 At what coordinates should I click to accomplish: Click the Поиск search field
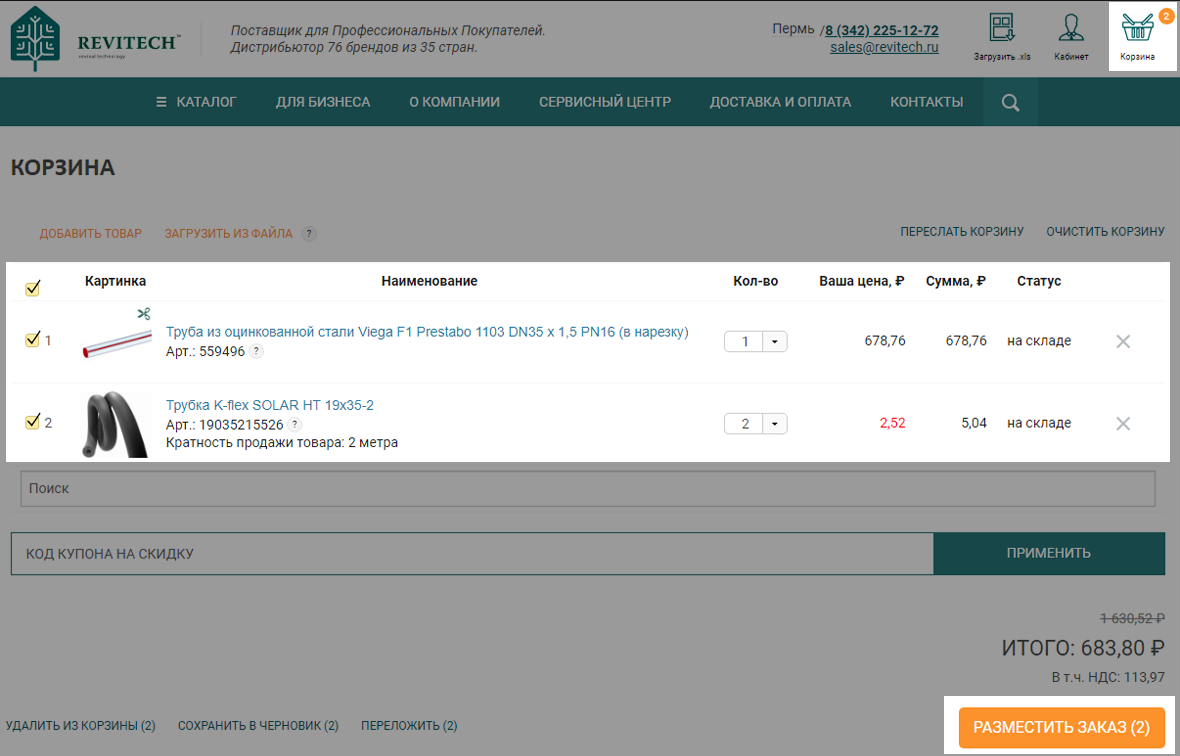588,488
